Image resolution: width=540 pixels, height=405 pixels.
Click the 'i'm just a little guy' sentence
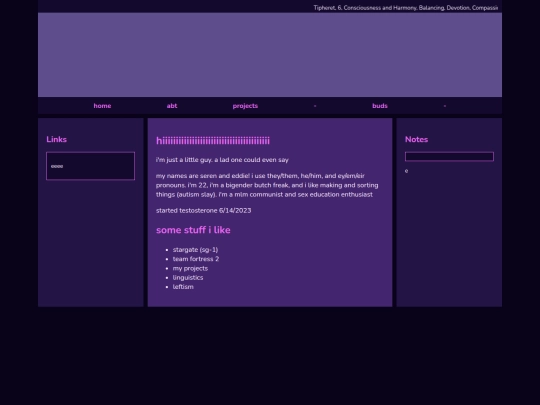222,160
